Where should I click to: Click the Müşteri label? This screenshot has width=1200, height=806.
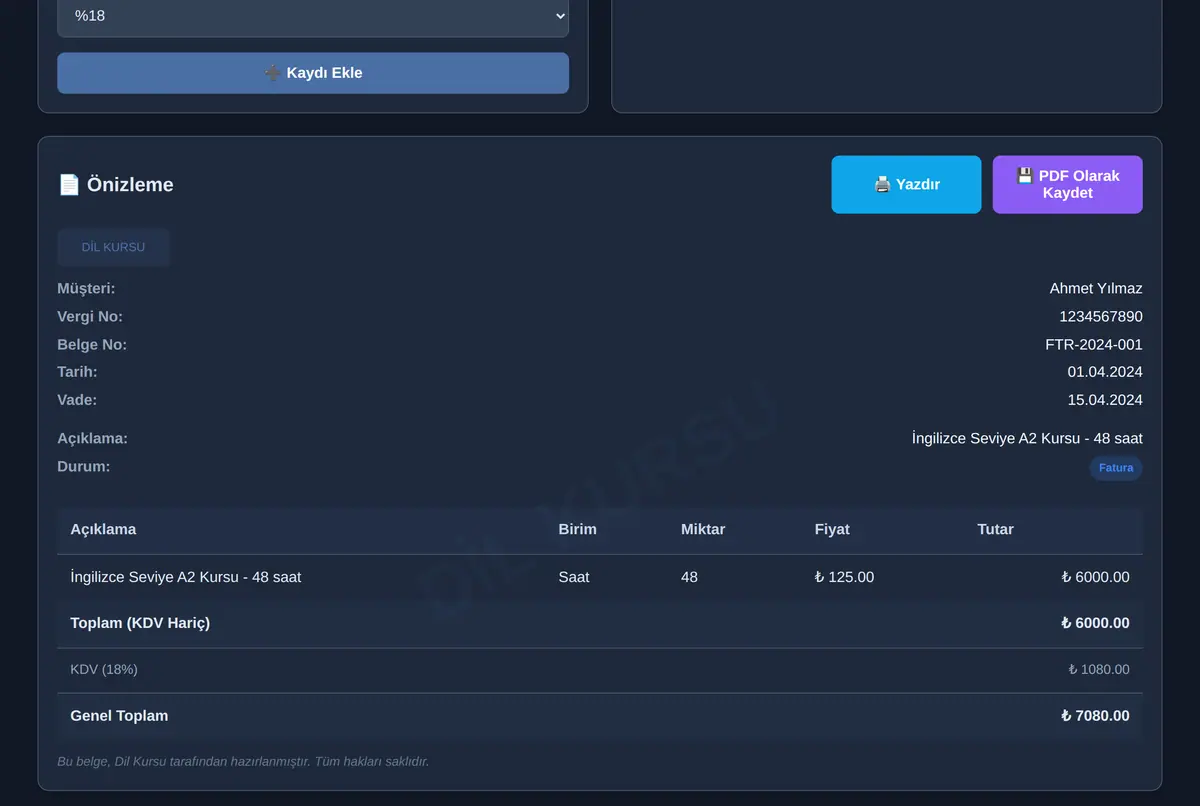pyautogui.click(x=86, y=288)
